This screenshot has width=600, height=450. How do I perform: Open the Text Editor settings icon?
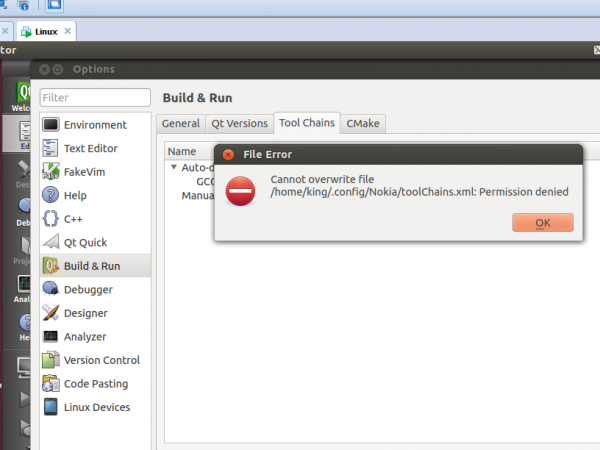[51, 148]
